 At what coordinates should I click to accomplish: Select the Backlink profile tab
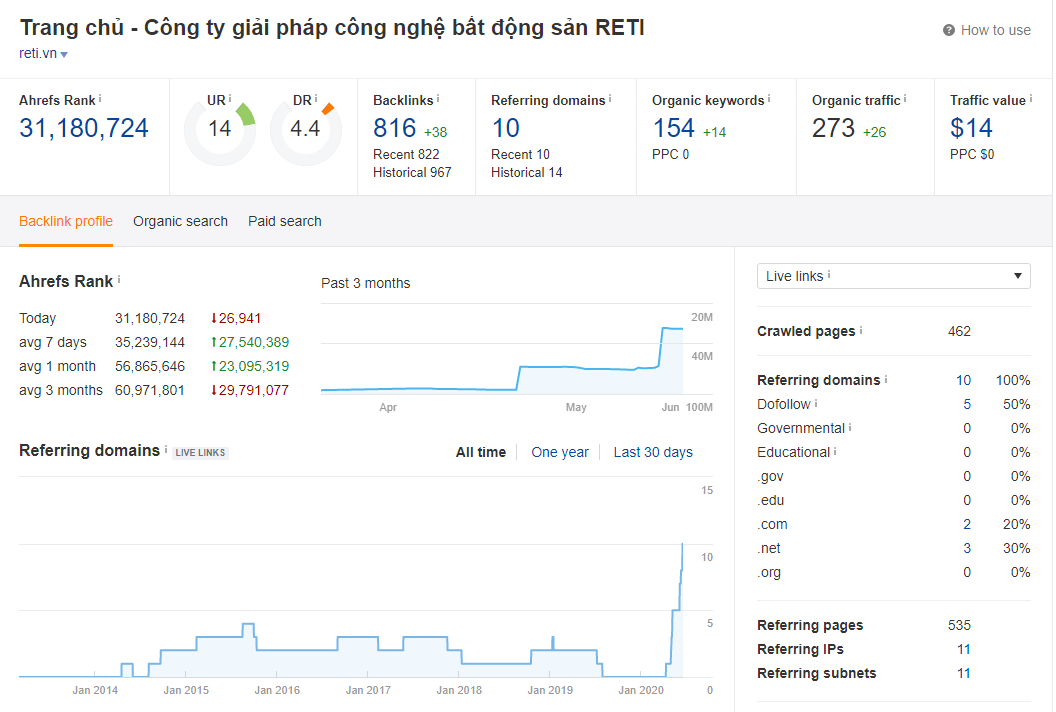(66, 221)
